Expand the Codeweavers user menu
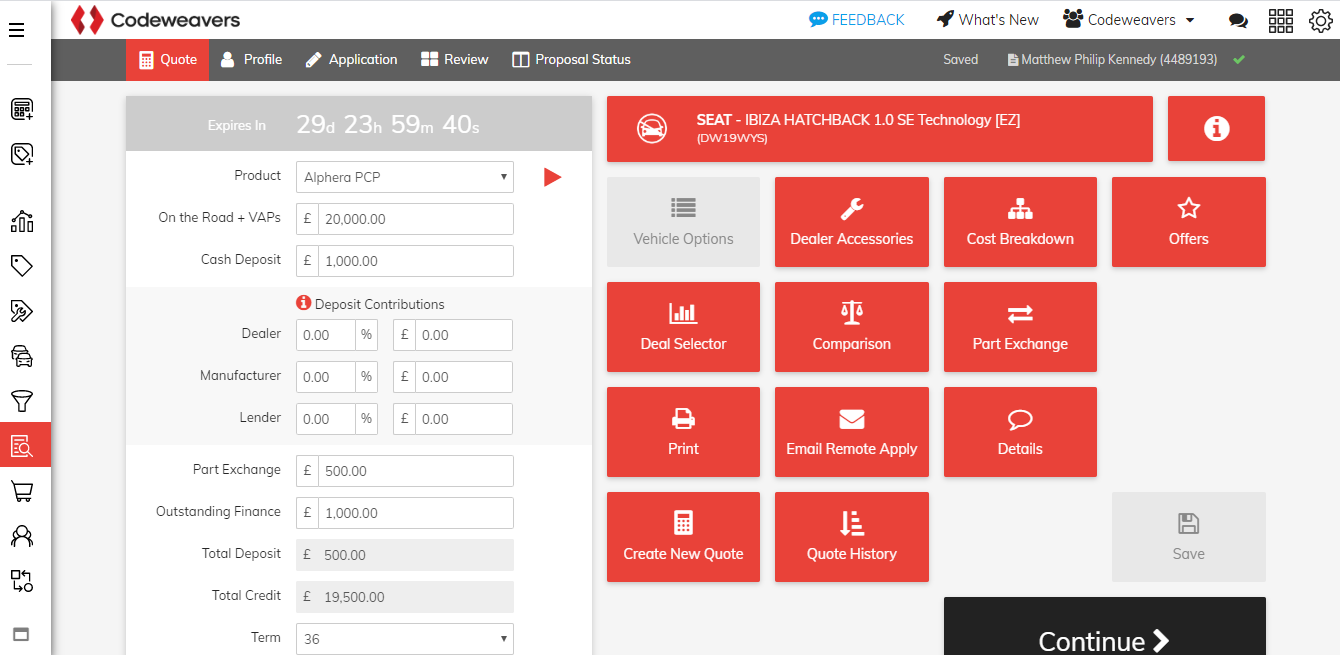 (1129, 19)
